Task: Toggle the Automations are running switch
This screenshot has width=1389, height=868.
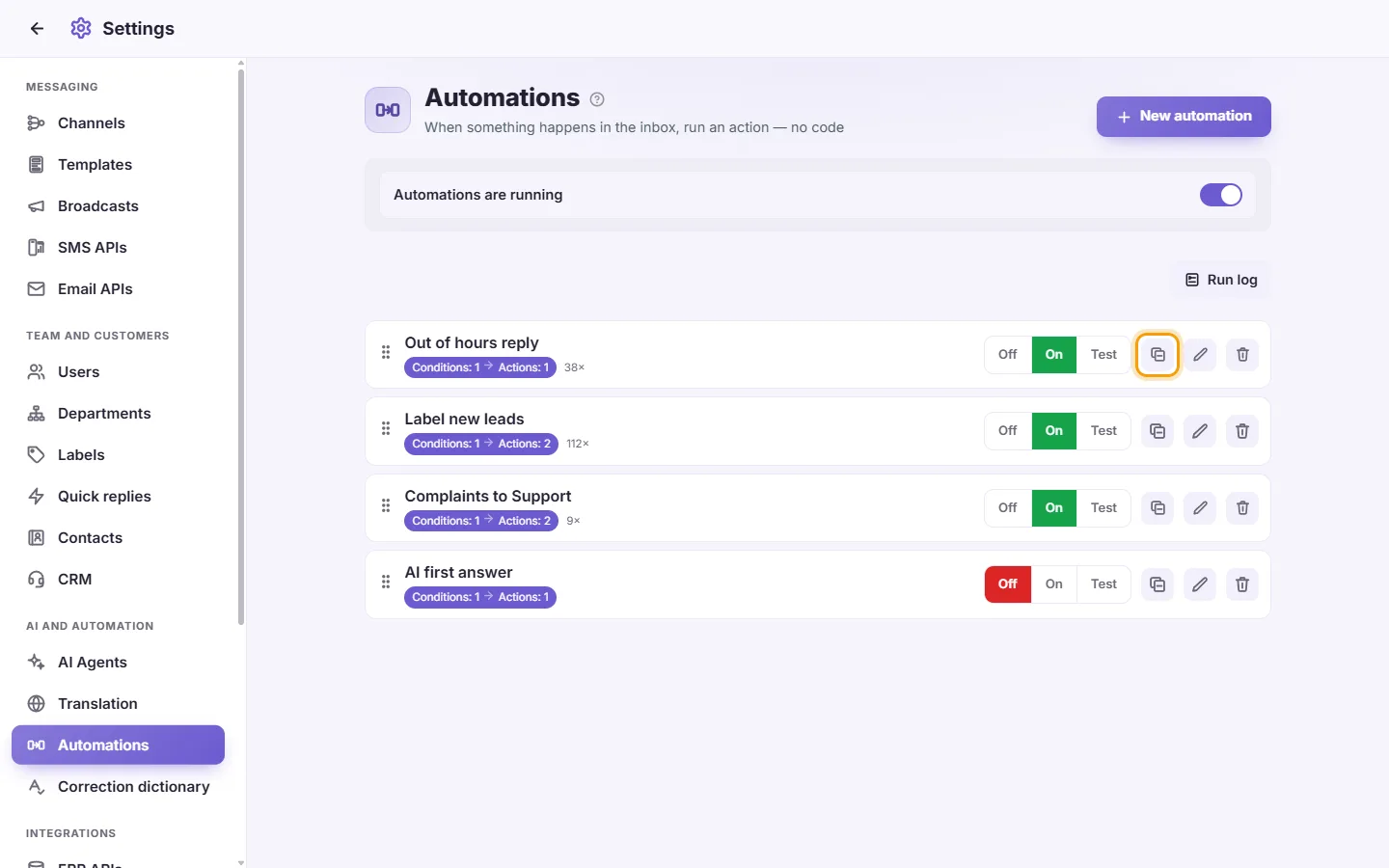Action: (1221, 195)
